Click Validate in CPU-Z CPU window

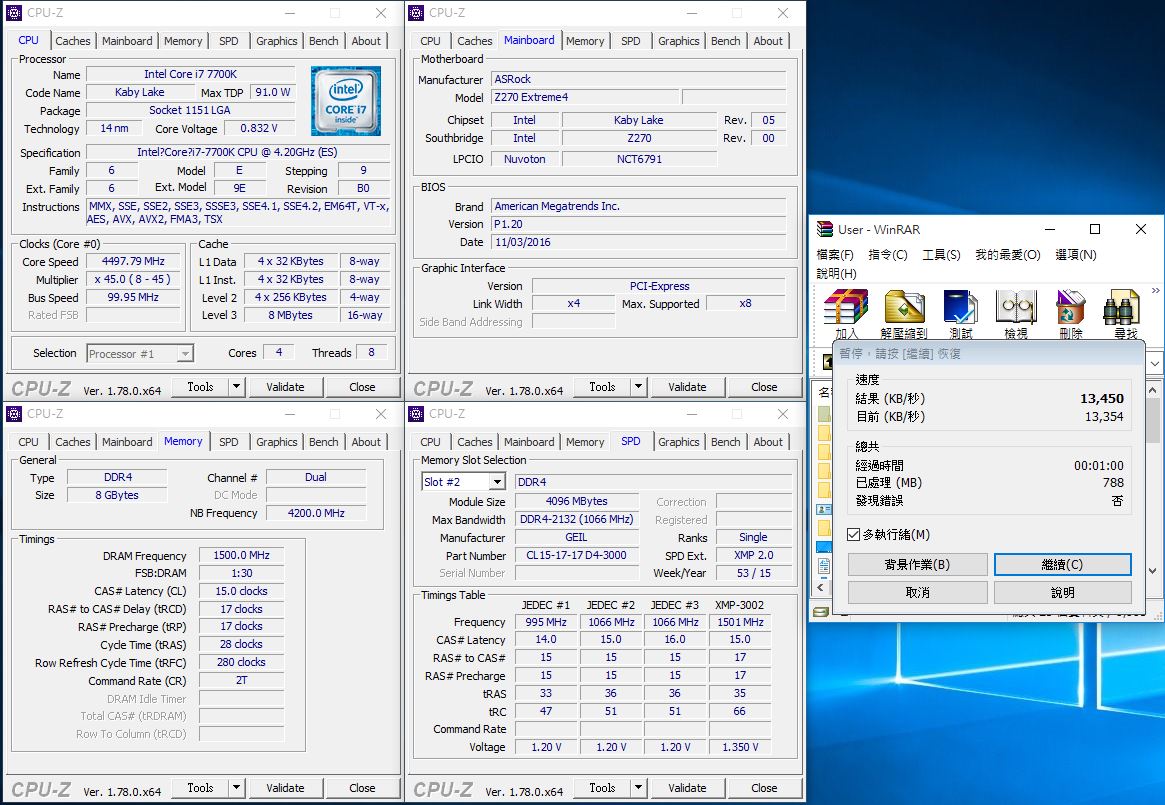pos(285,387)
